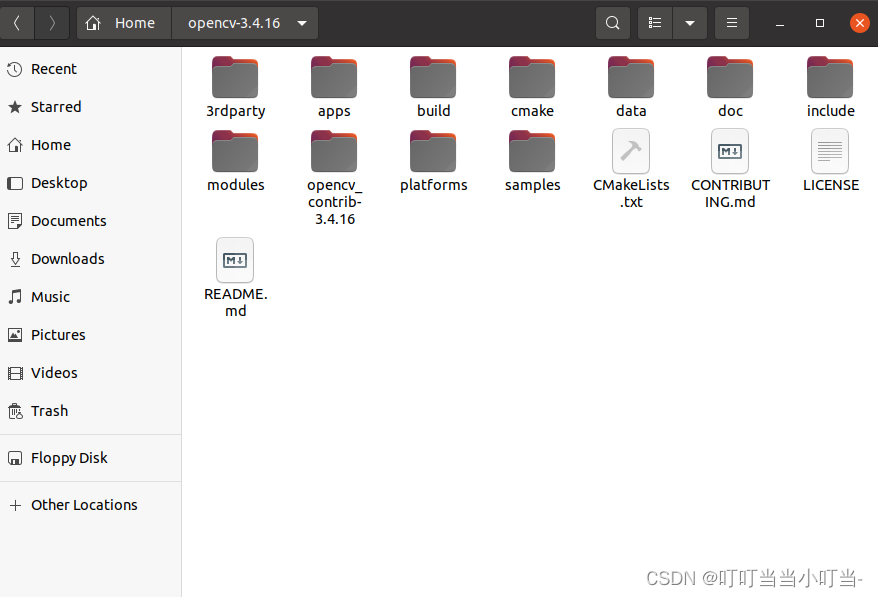Close the file manager window
The height and width of the screenshot is (597, 878).
click(x=860, y=23)
